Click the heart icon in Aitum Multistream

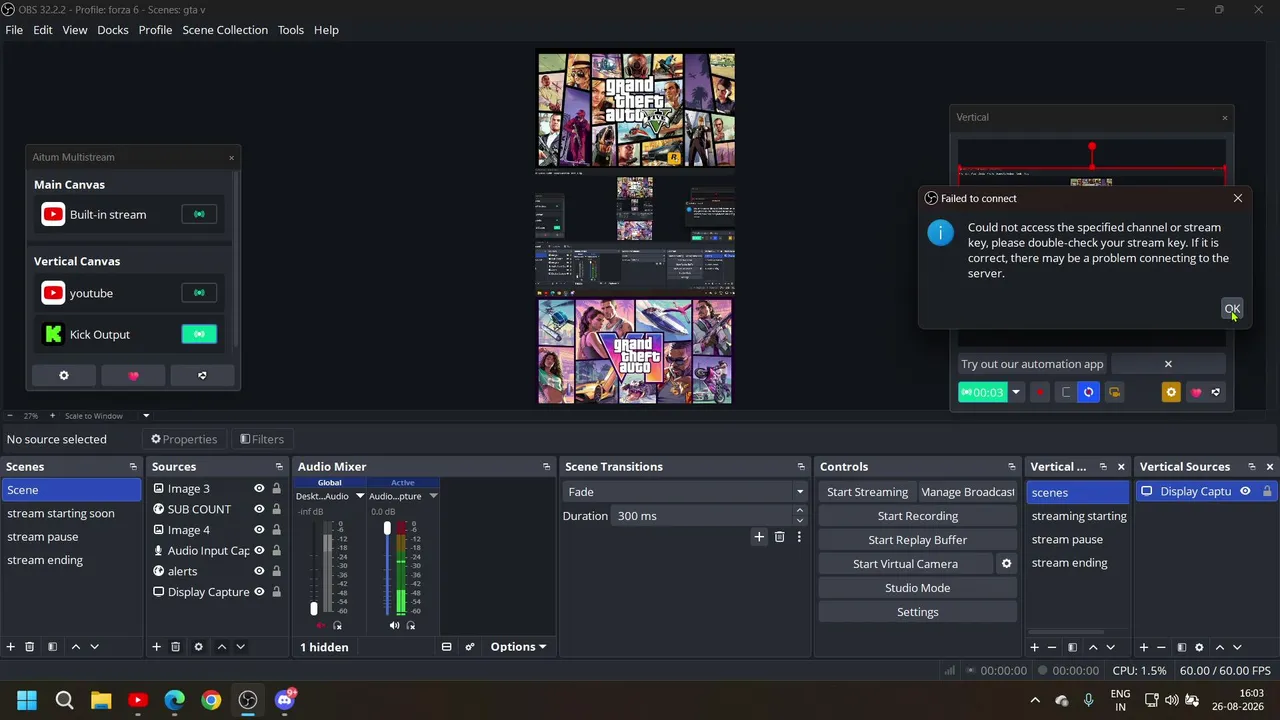pyautogui.click(x=133, y=375)
